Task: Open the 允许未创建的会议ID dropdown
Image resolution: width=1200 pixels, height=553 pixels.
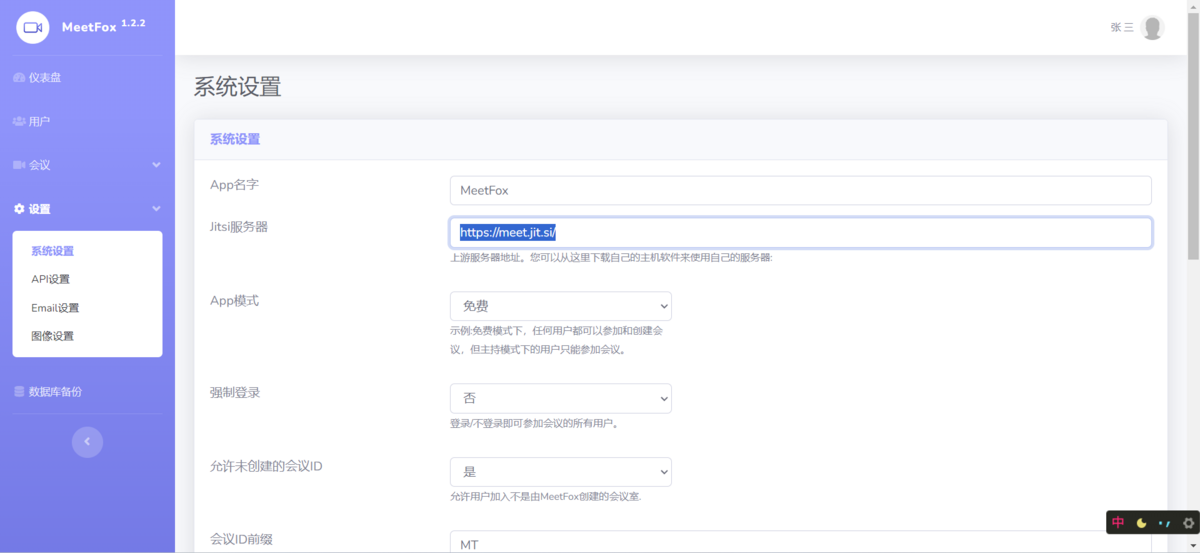Action: (x=561, y=472)
